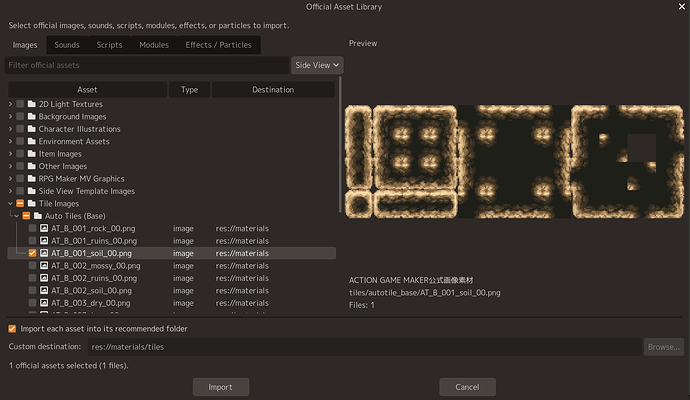Check AT_B_002_ruins_00.png checkbox

[32, 278]
